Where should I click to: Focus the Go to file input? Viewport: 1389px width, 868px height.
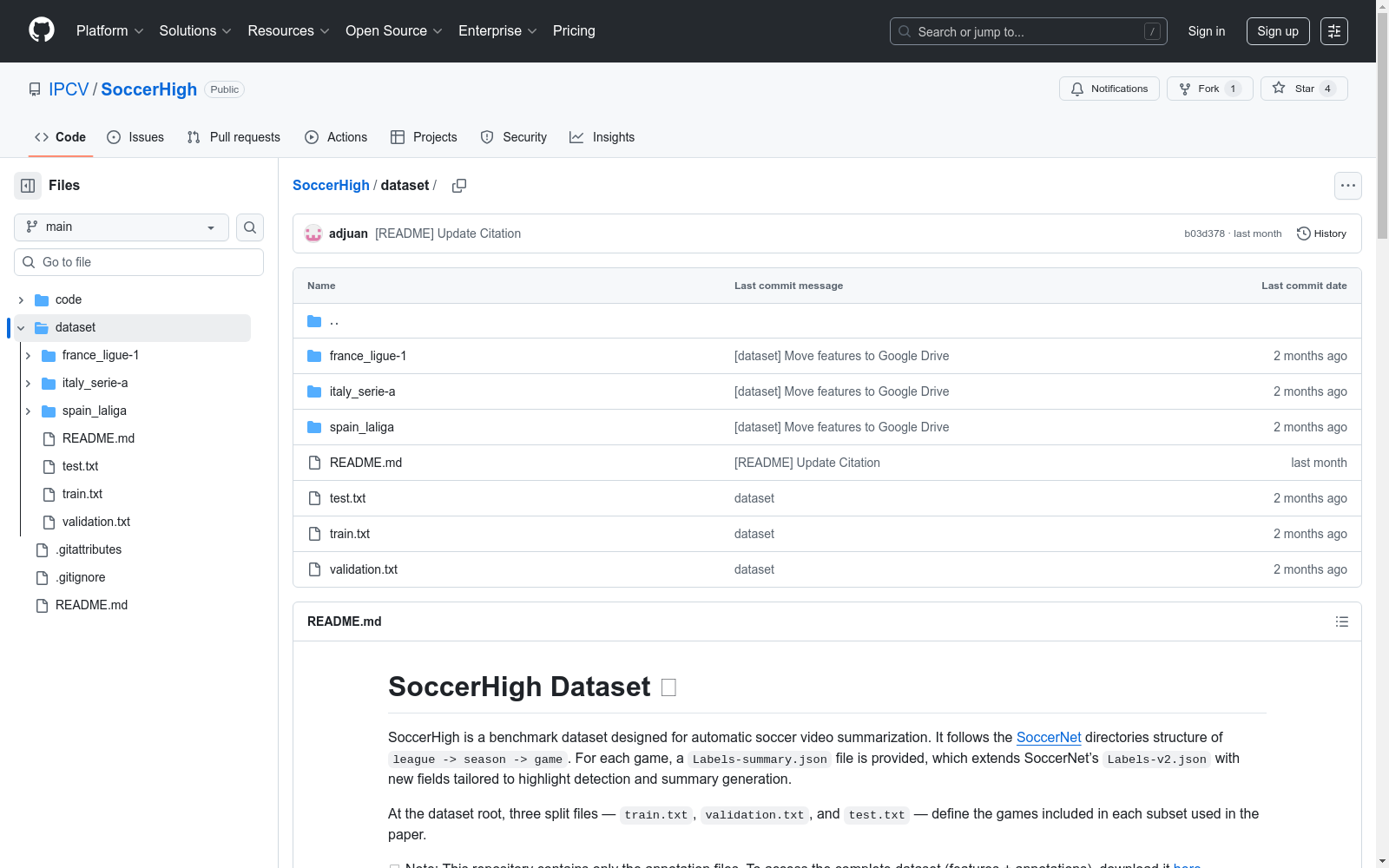pyautogui.click(x=139, y=262)
